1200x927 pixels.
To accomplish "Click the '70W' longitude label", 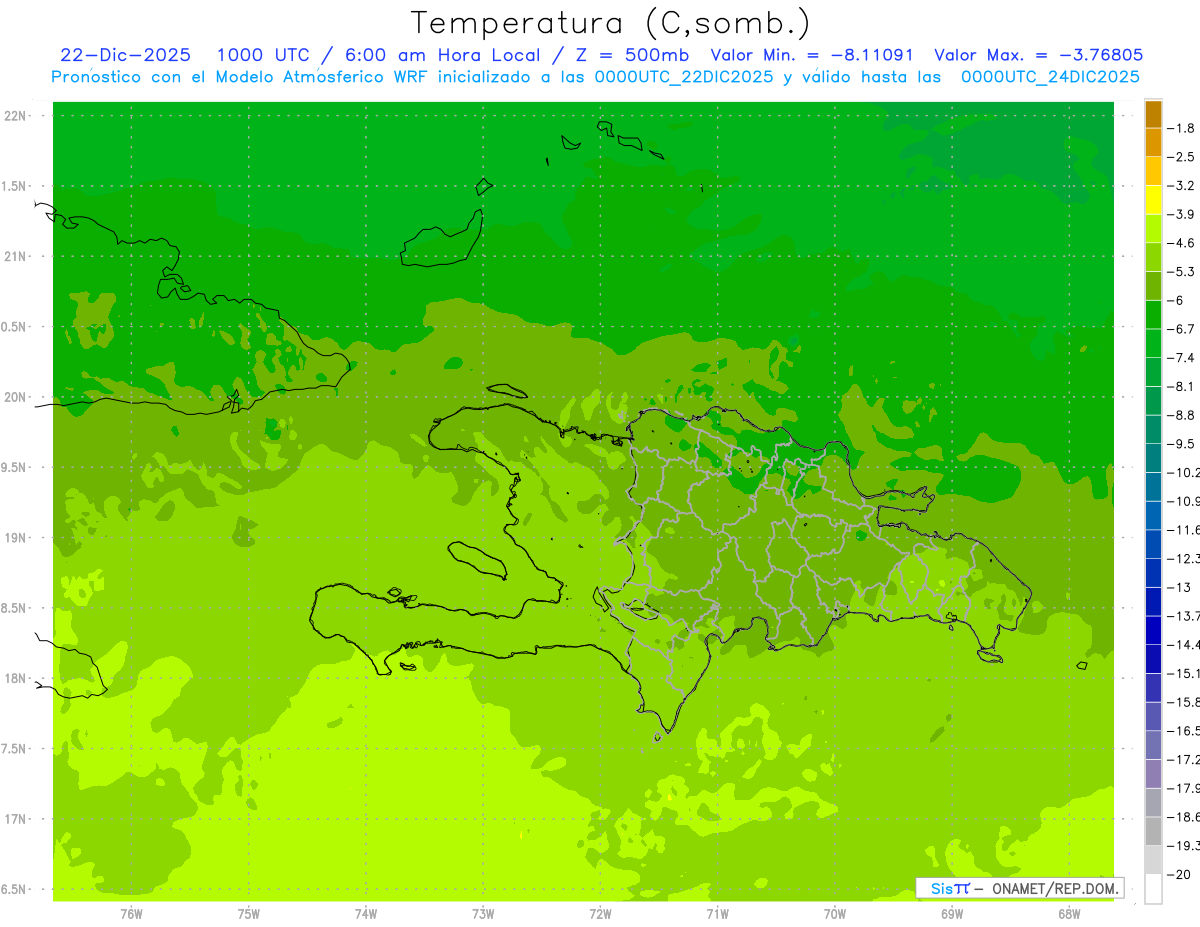I will pyautogui.click(x=835, y=913).
